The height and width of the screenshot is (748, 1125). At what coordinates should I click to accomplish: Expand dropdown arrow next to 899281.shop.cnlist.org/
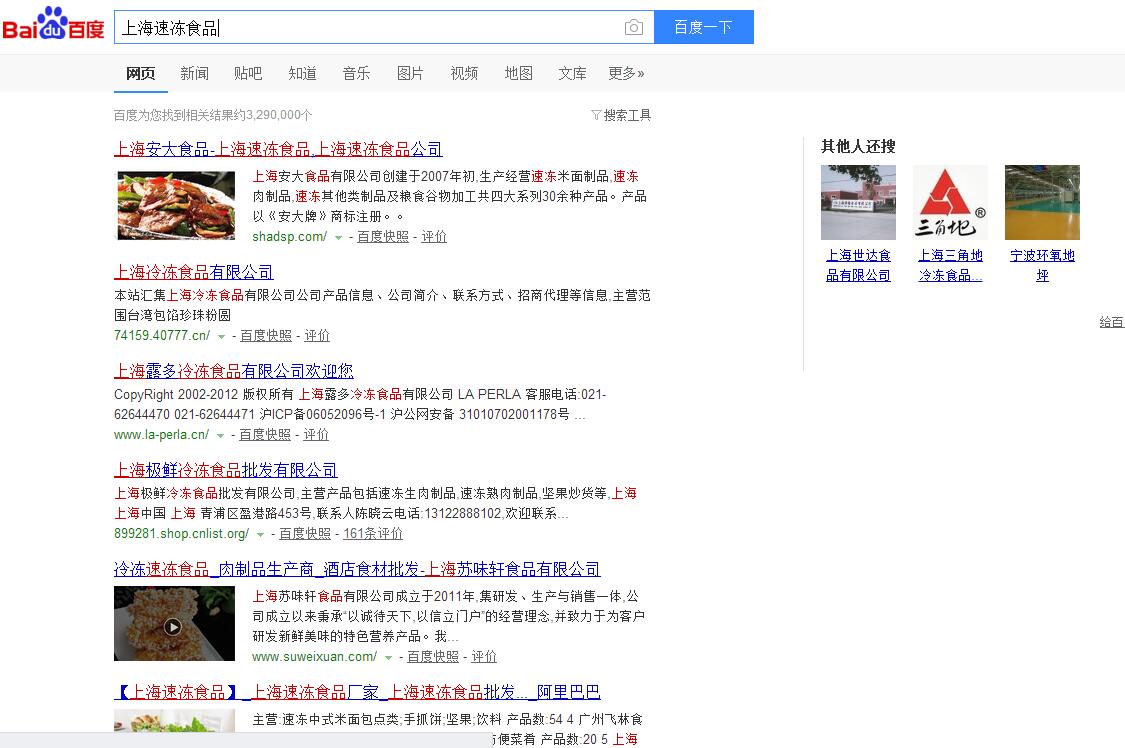[260, 534]
